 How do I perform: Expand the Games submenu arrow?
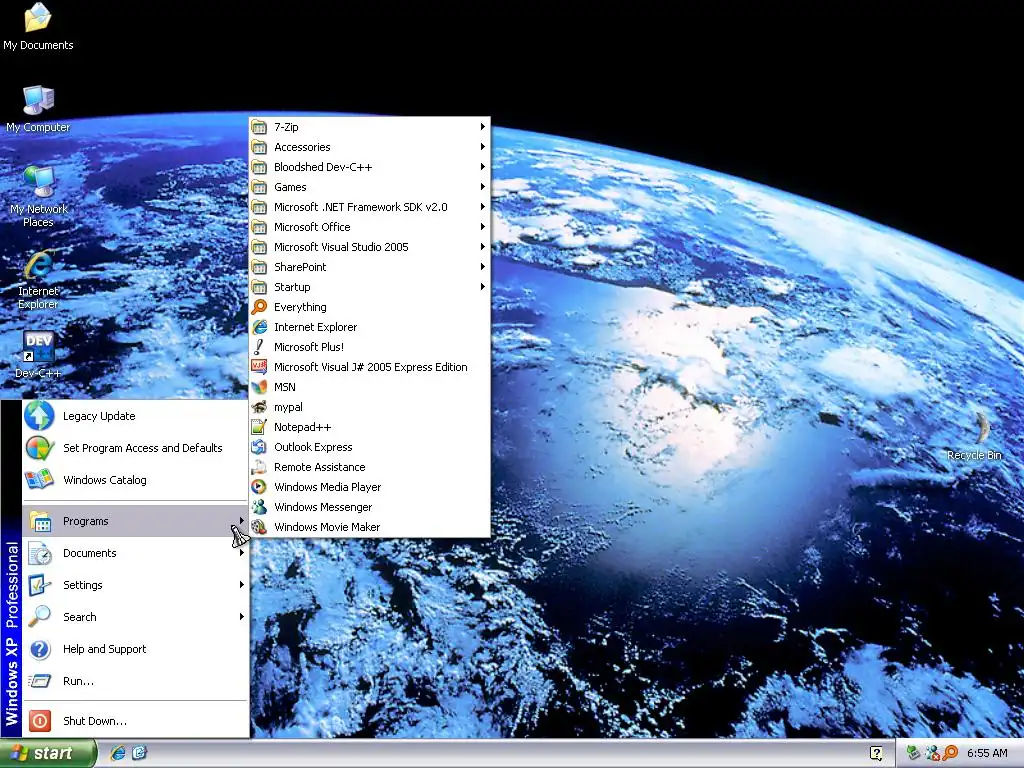[x=483, y=187]
